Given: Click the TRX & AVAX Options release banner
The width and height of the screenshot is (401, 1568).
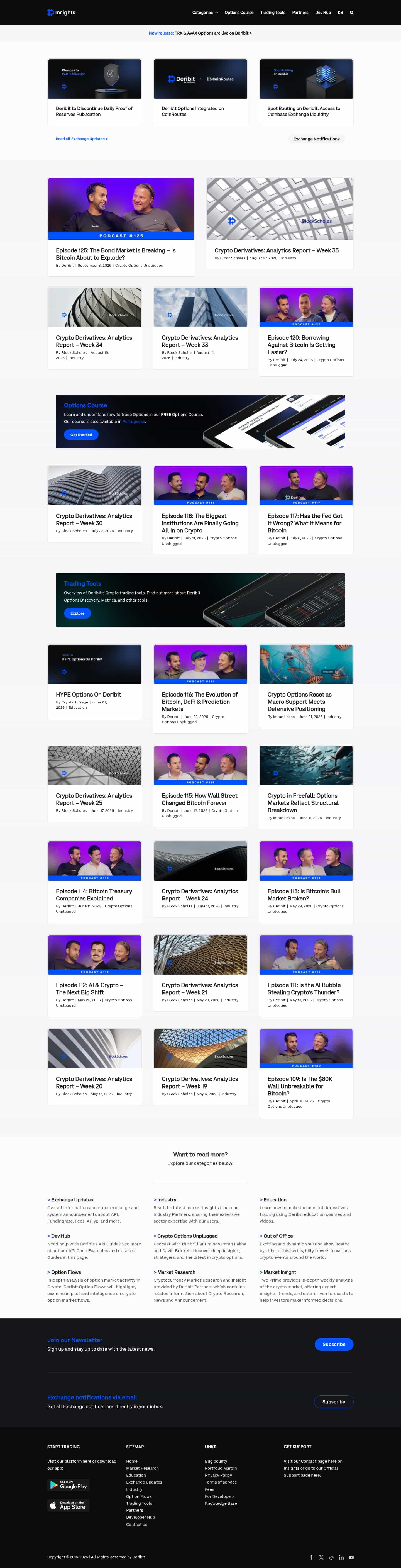Looking at the screenshot, I should coord(200,33).
